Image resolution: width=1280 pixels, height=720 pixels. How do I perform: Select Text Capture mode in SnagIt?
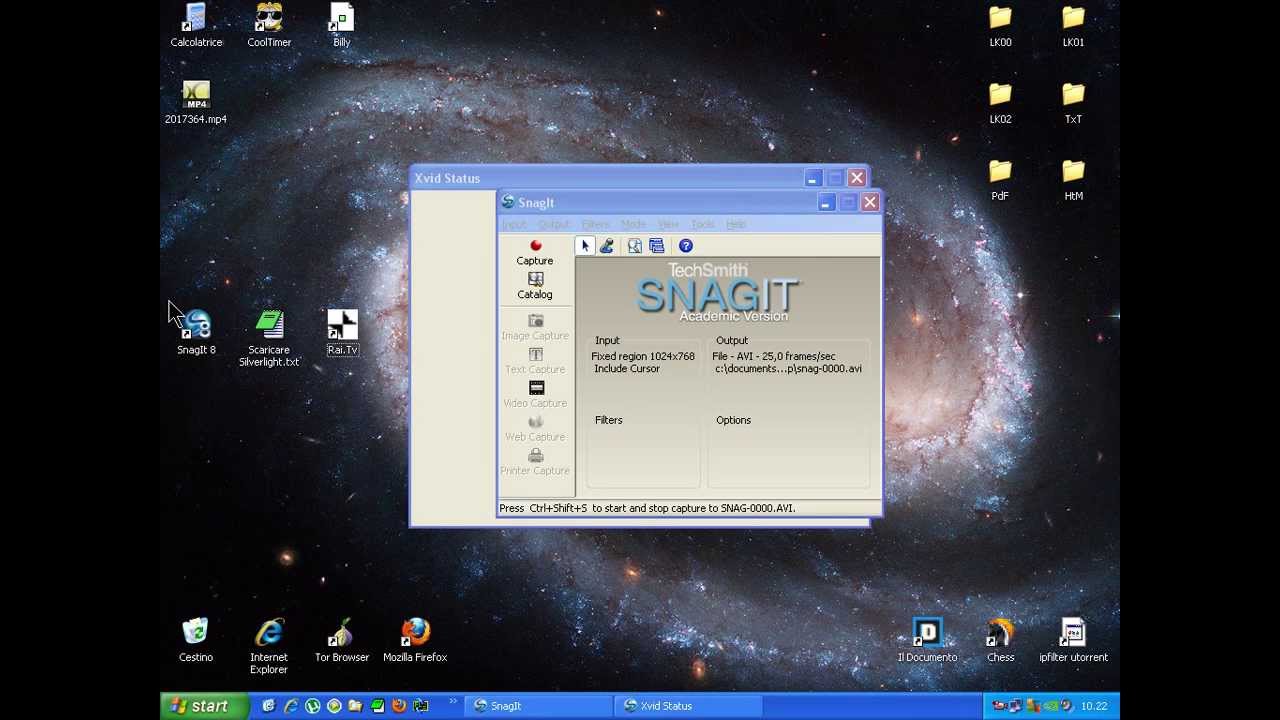(535, 361)
